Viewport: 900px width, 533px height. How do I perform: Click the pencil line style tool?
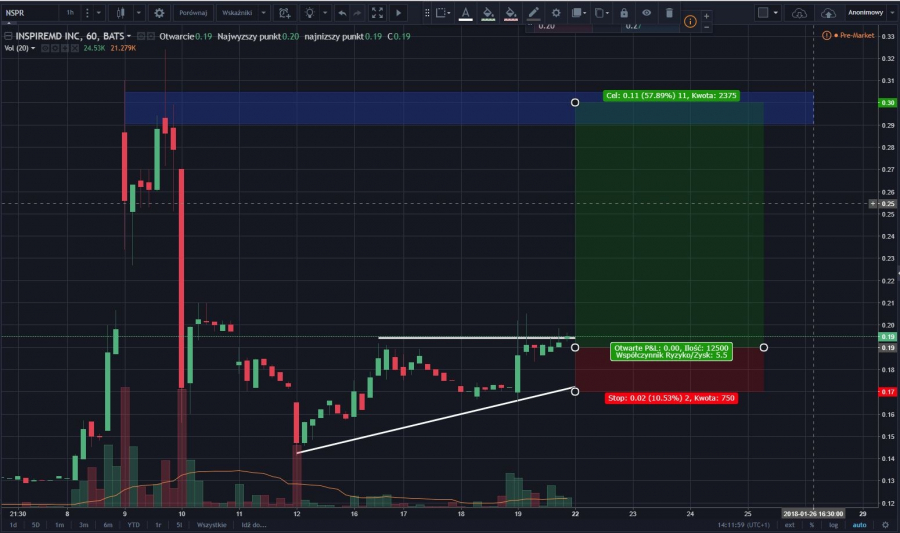coord(533,13)
